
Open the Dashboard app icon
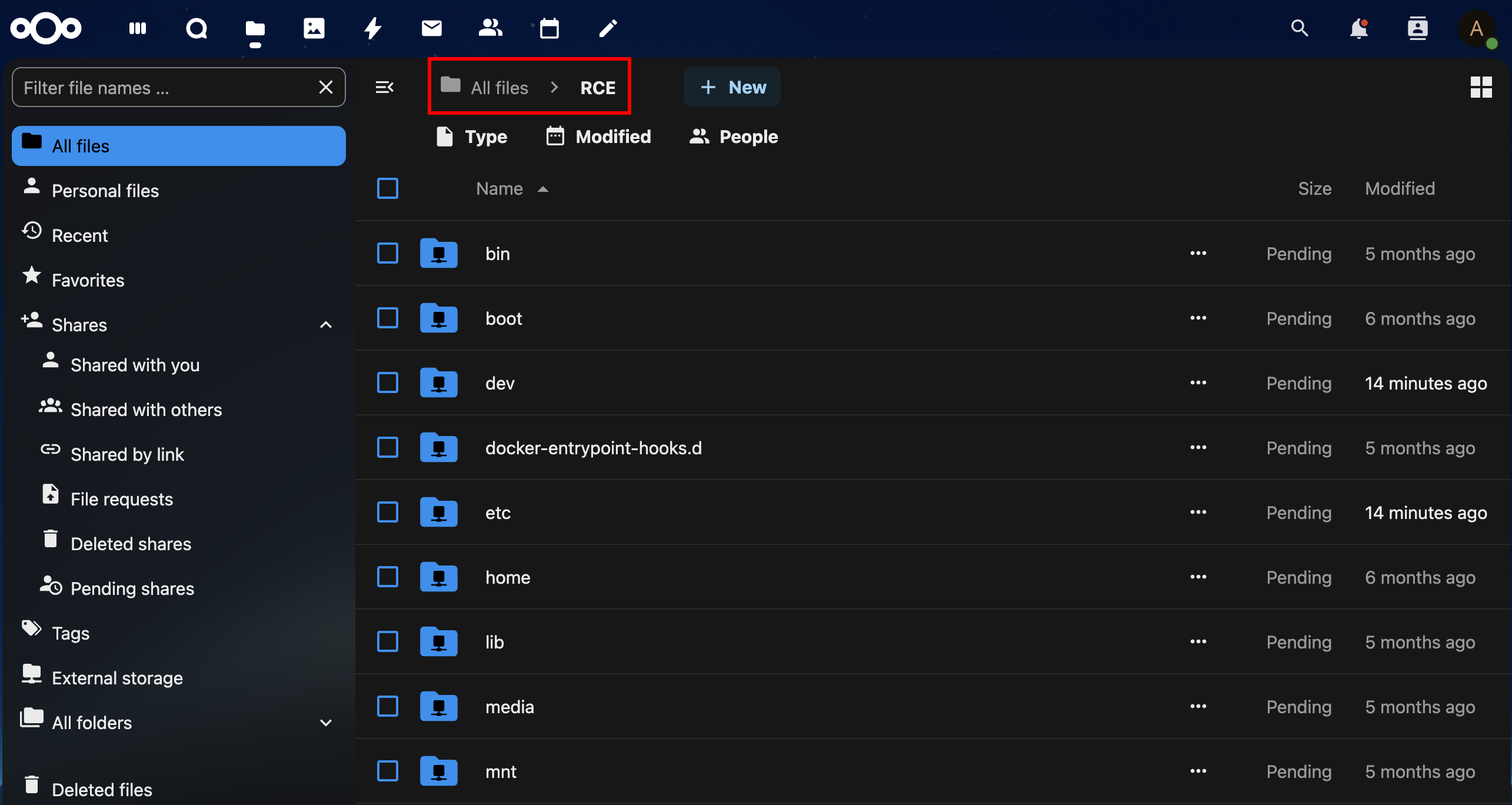[x=138, y=28]
